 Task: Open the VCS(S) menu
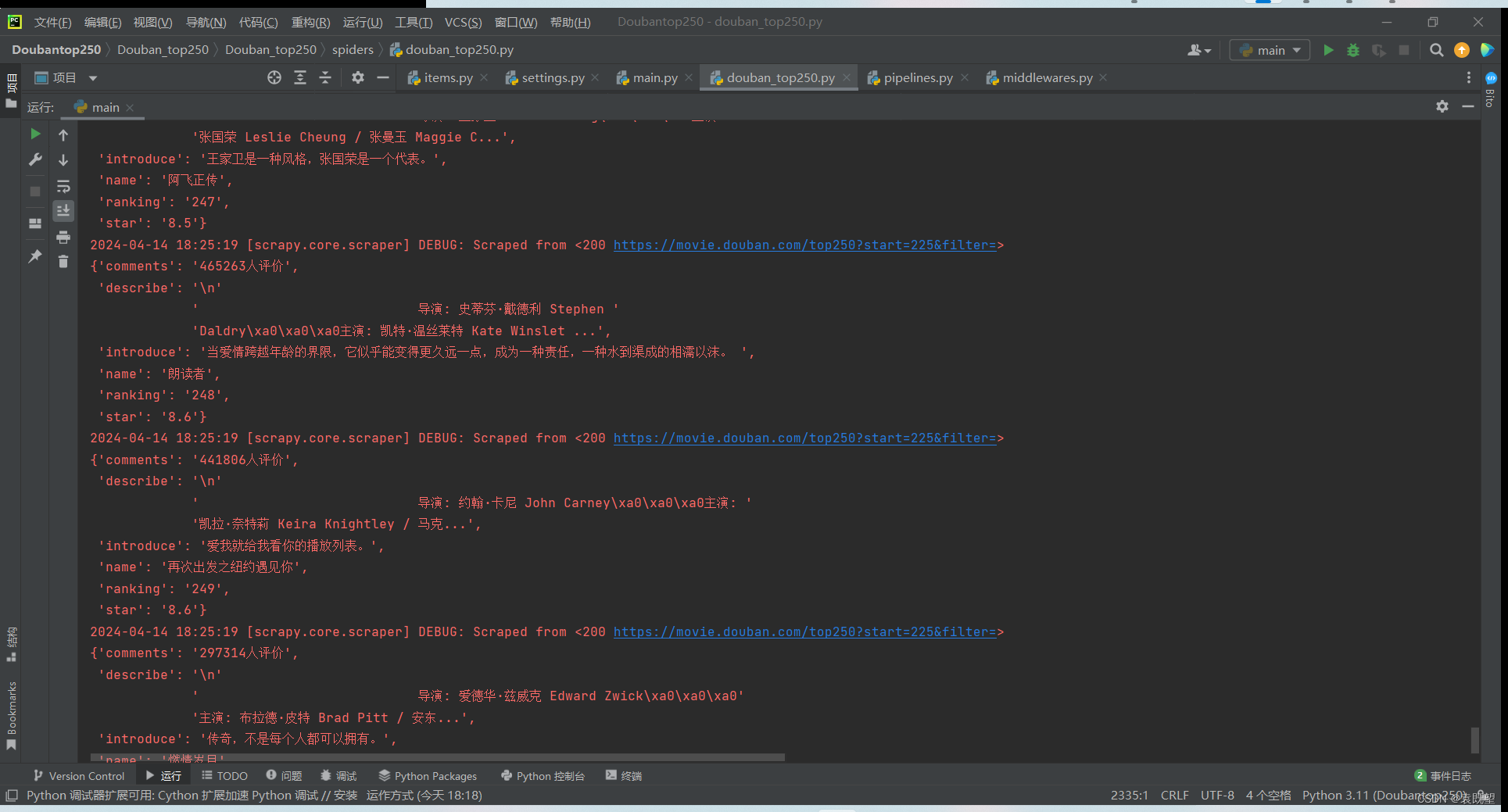pos(463,22)
